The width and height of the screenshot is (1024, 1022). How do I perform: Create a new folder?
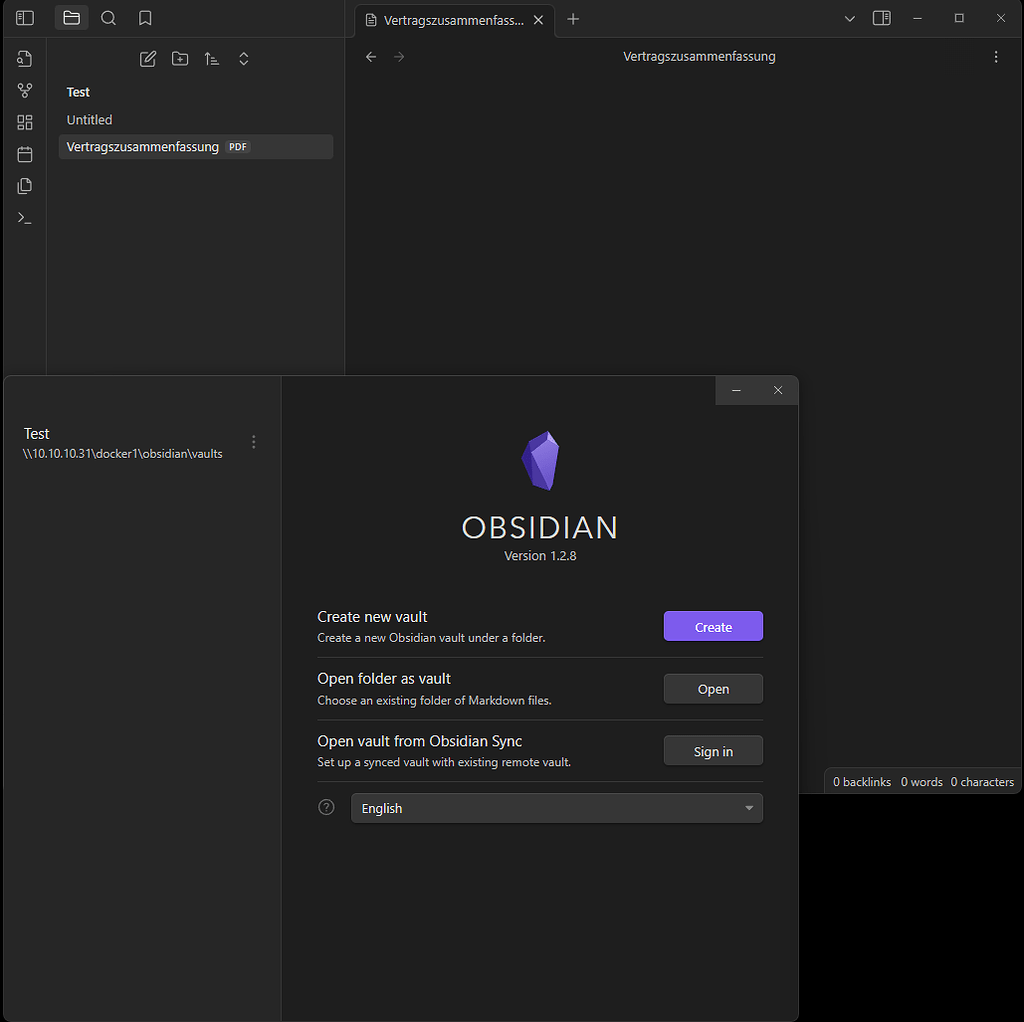(180, 59)
